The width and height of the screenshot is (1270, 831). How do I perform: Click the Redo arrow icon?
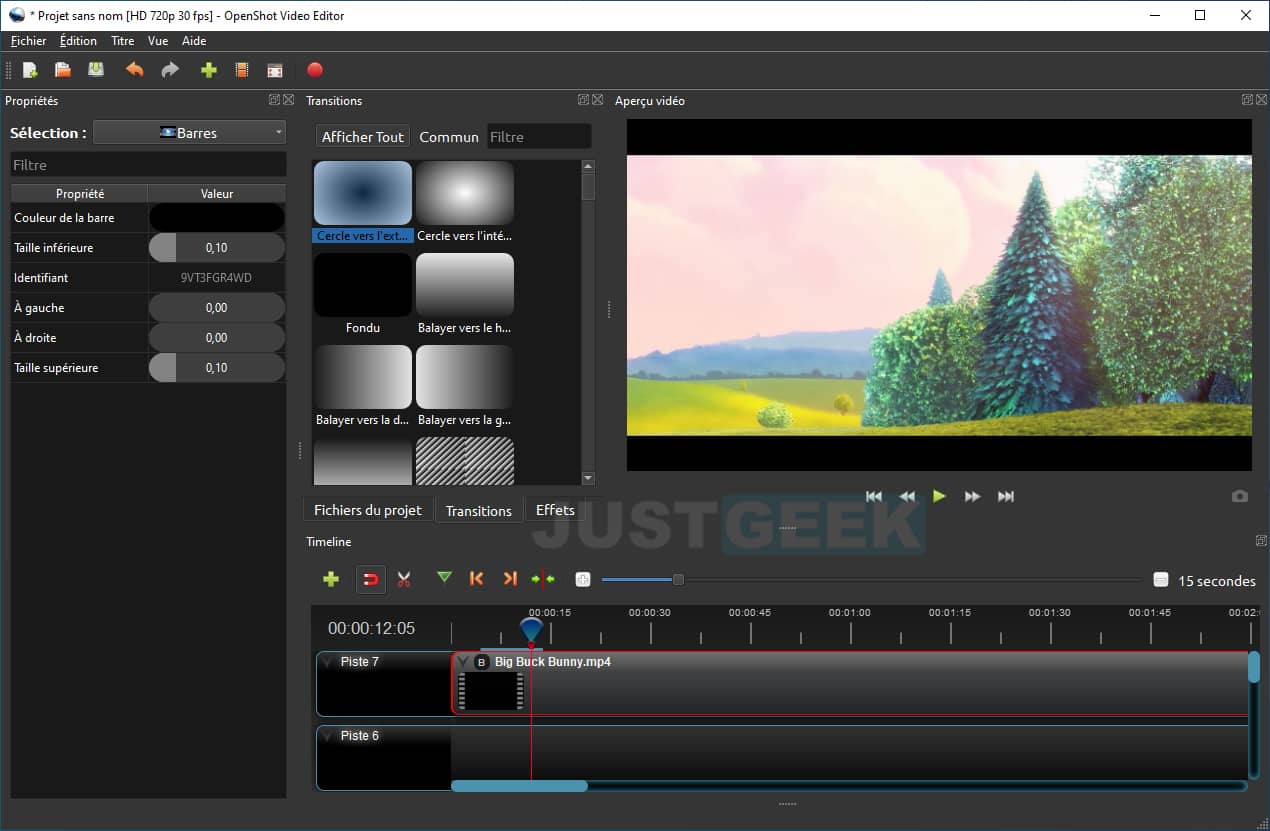170,70
